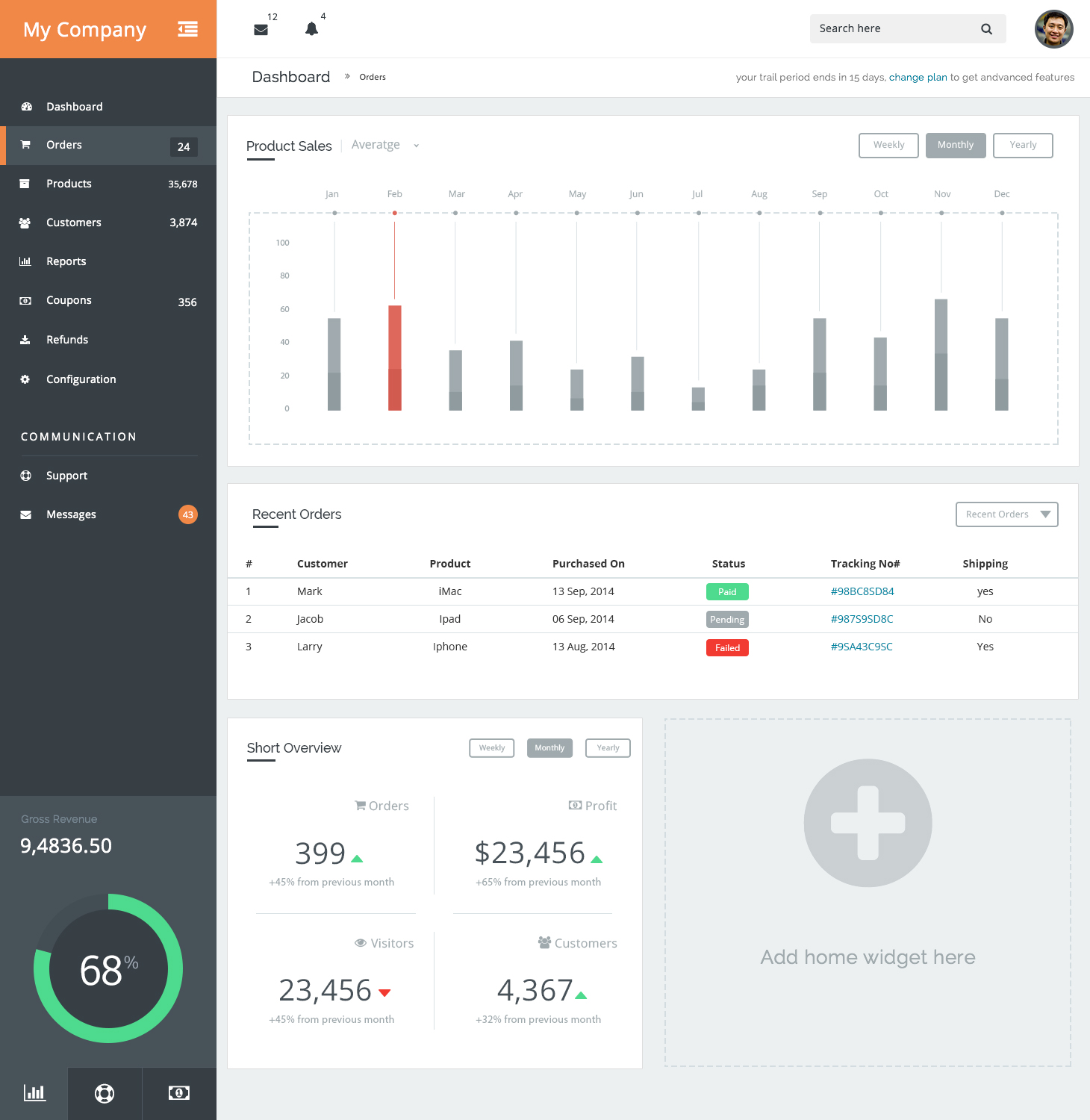Switch Product Sales chart to Yearly
1090x1120 pixels.
pyautogui.click(x=1023, y=145)
